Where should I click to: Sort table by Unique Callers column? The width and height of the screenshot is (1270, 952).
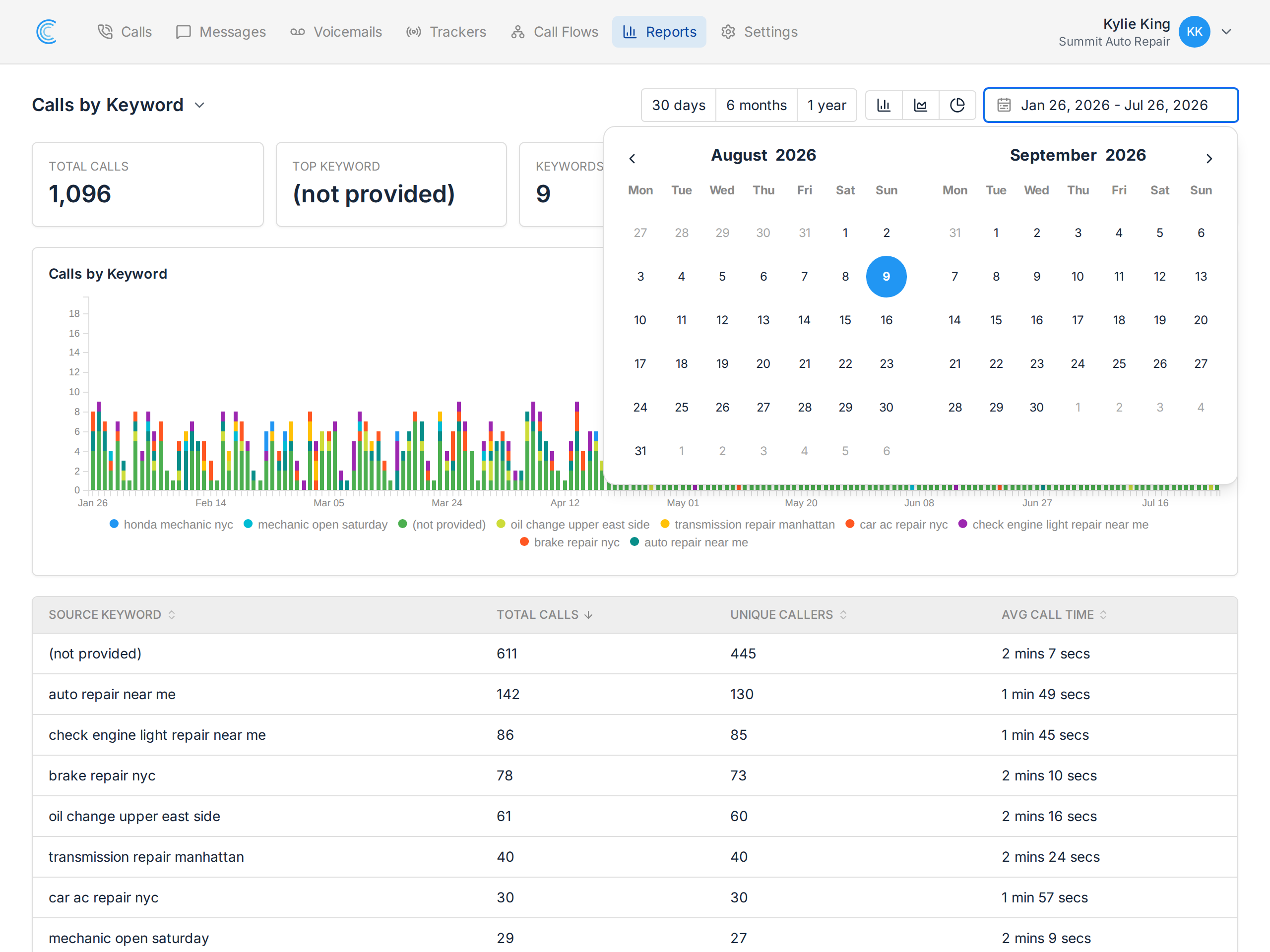[788, 614]
